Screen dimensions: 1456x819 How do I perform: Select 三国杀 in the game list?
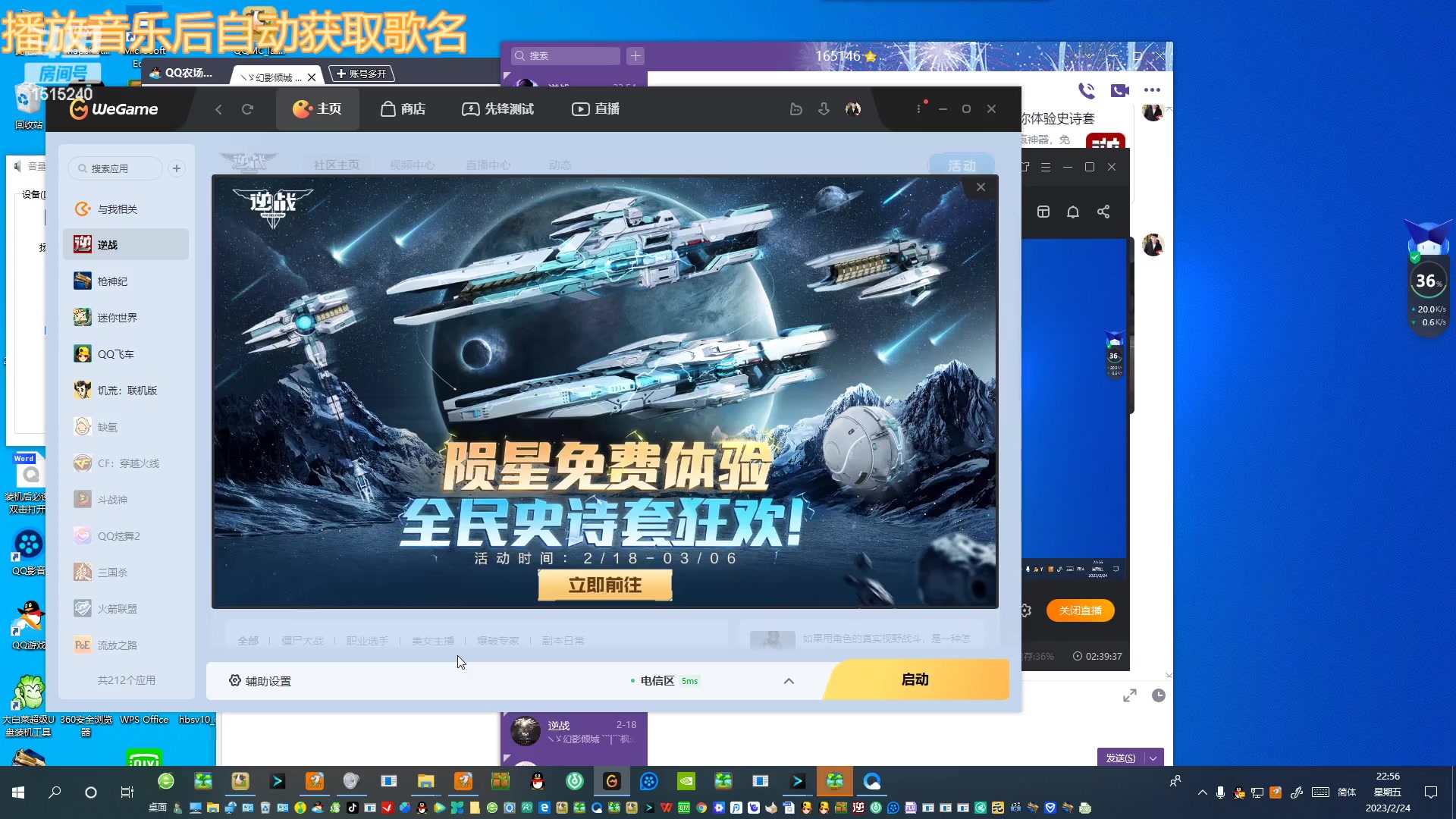(x=126, y=573)
